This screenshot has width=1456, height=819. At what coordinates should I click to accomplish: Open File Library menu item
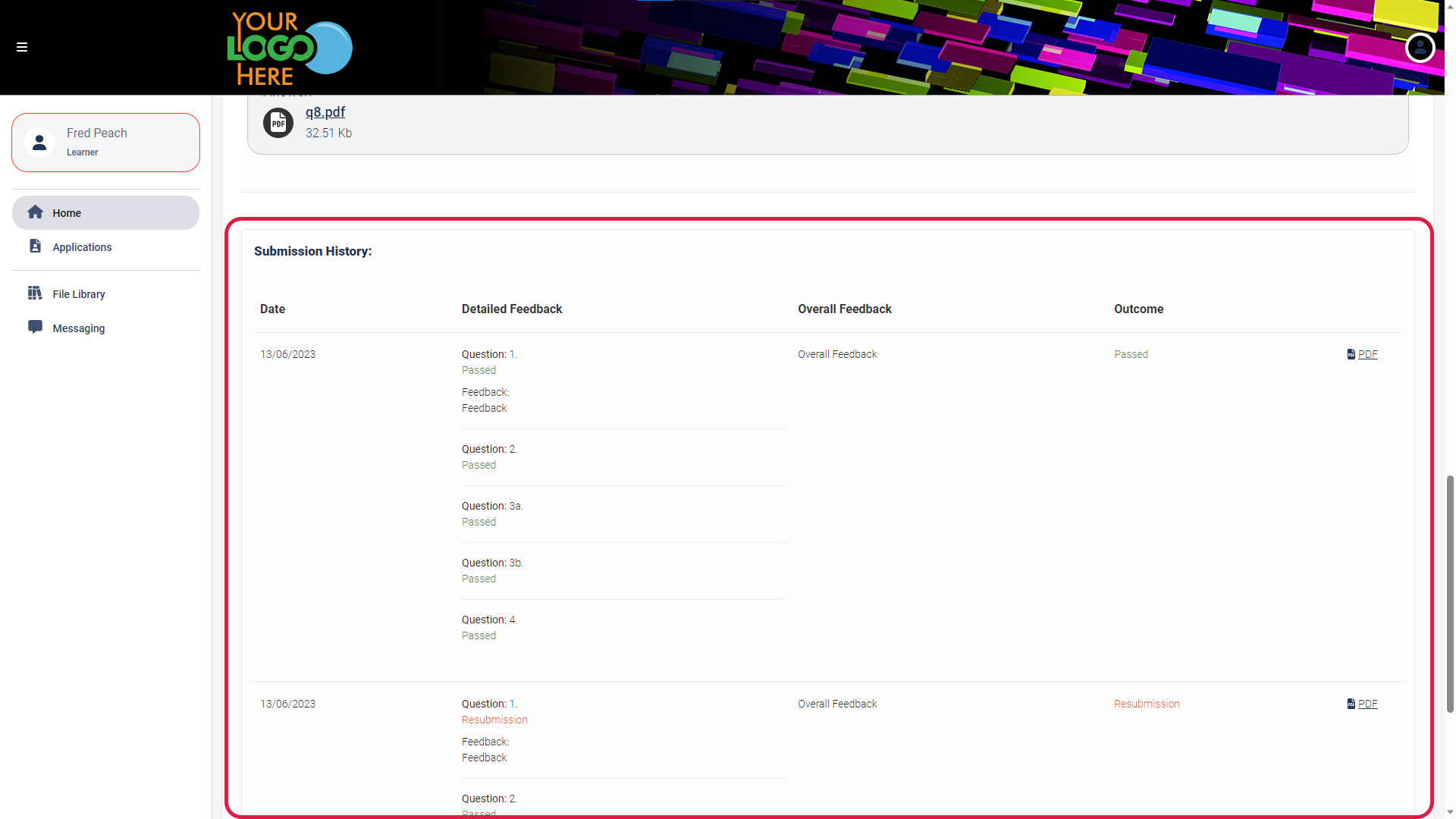click(x=79, y=294)
